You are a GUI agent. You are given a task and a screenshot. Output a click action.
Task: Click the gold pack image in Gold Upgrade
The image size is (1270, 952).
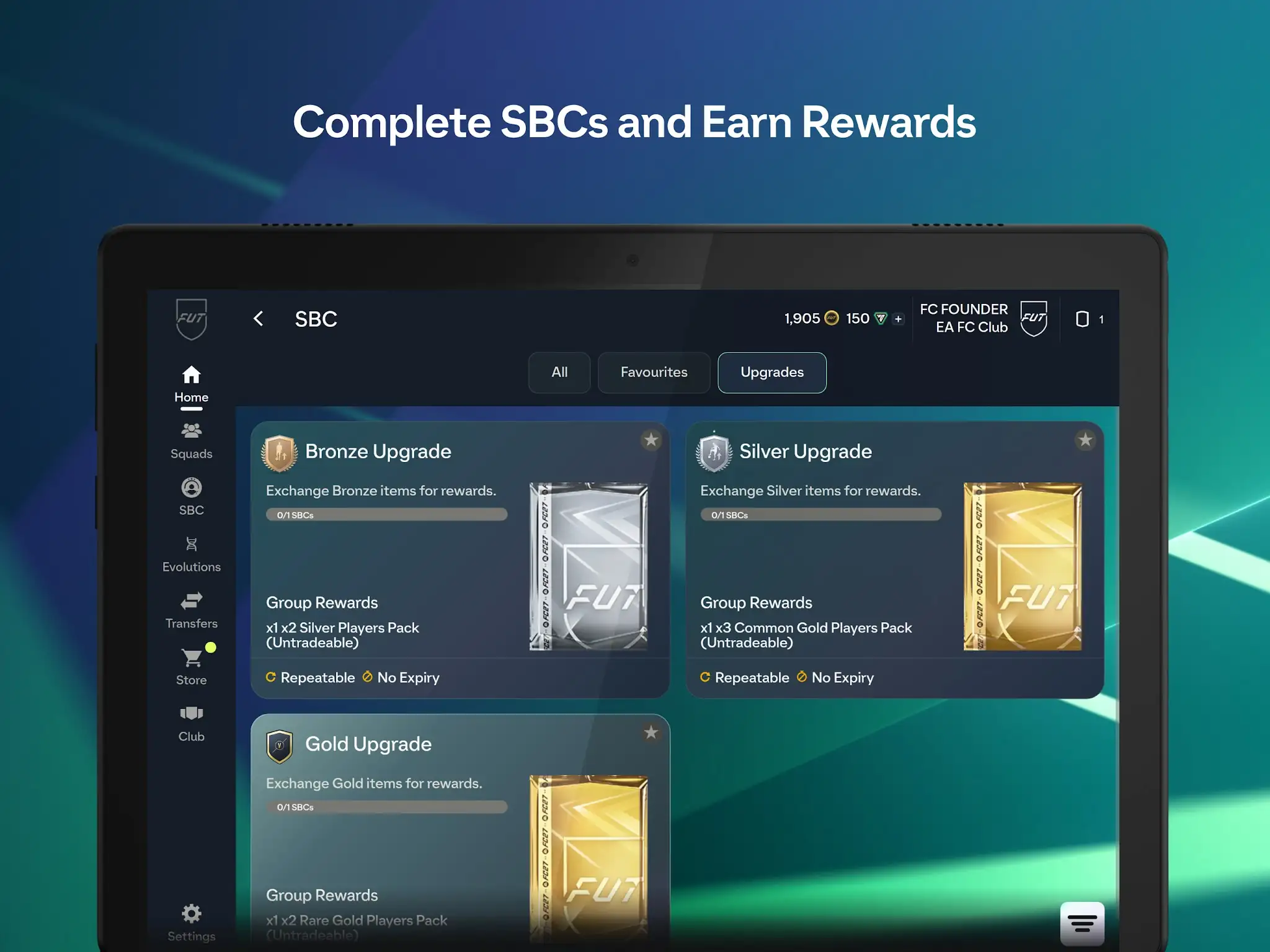tap(588, 859)
